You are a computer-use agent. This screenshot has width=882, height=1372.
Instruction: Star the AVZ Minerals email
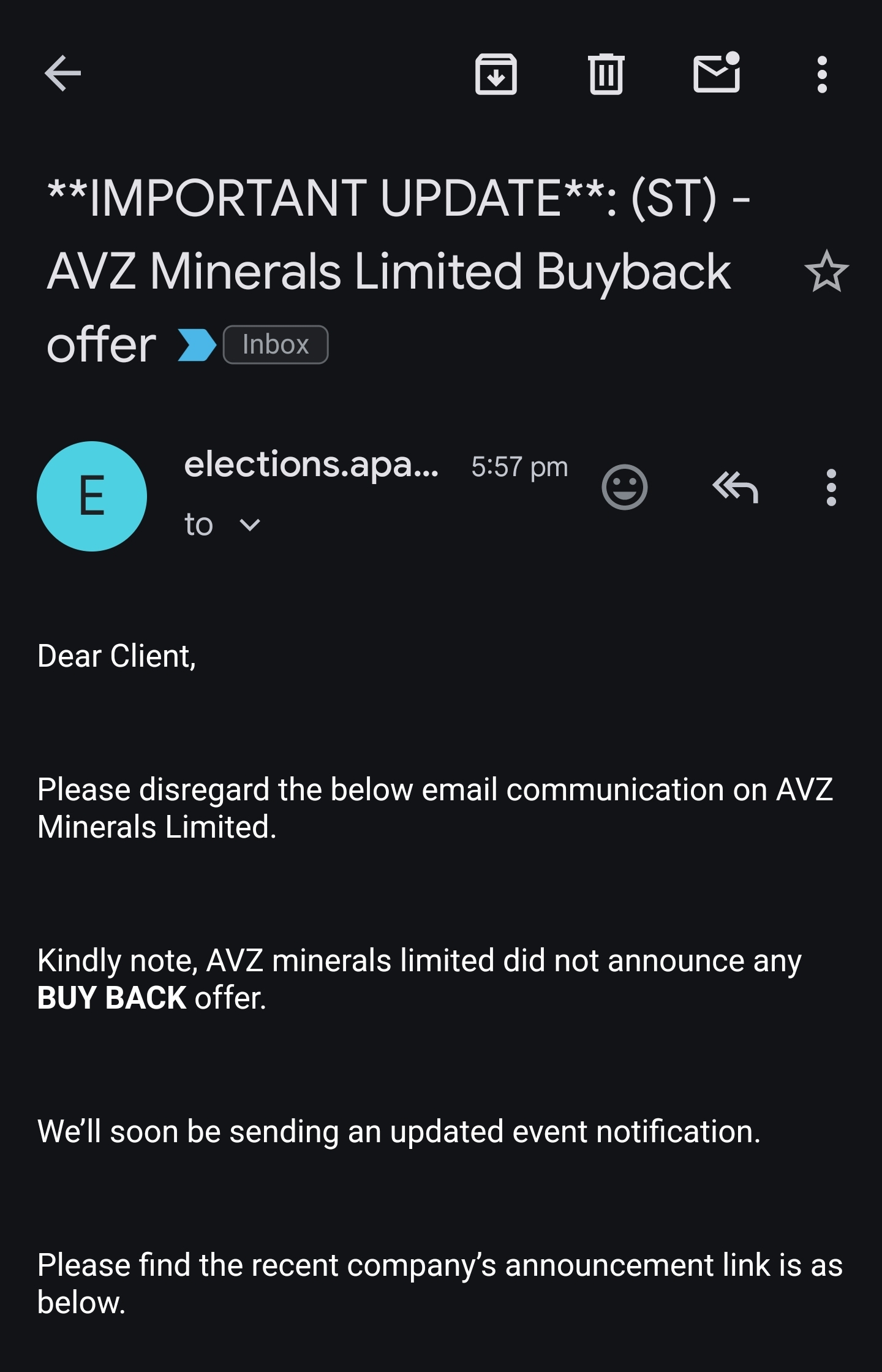tap(826, 271)
